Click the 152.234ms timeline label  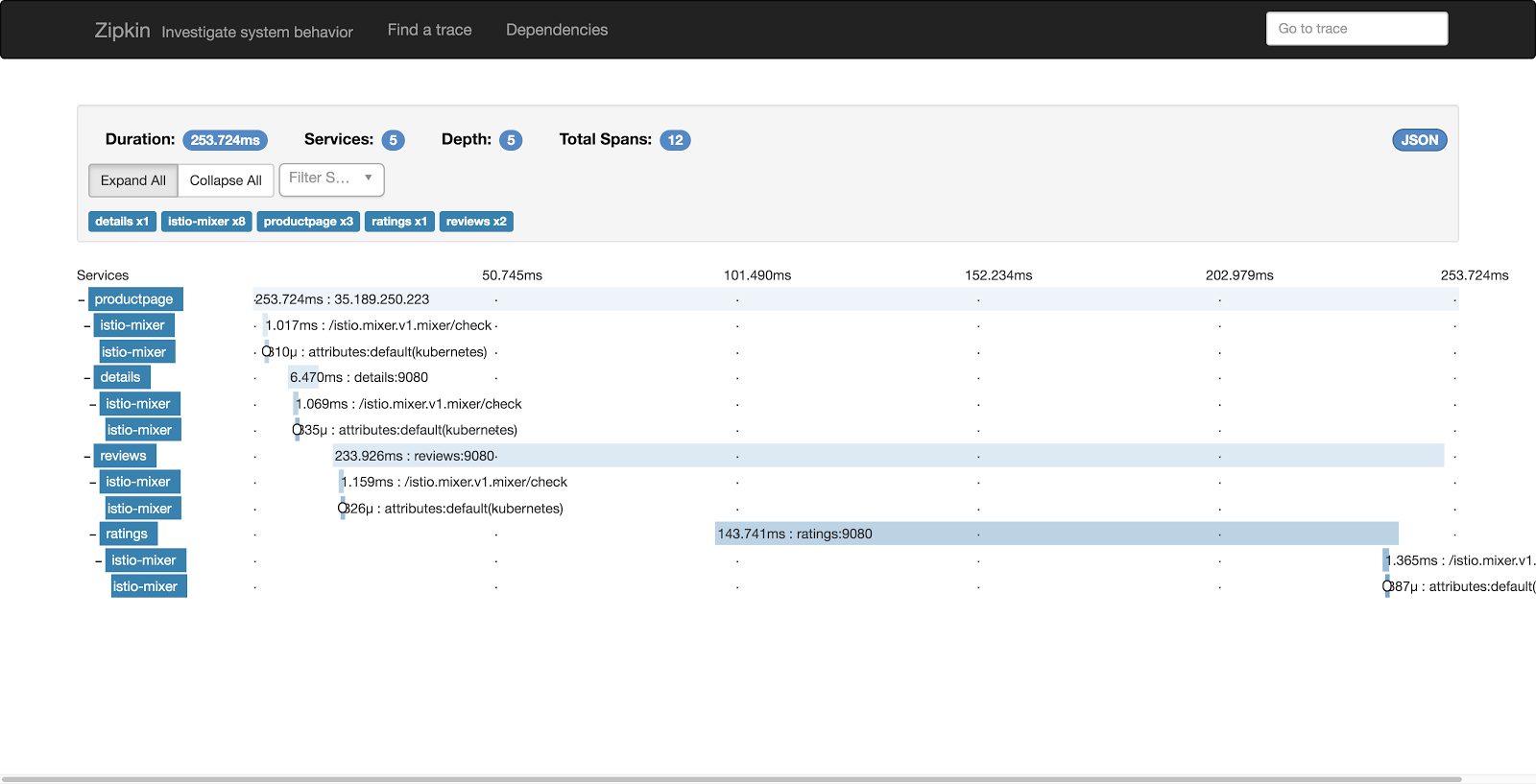click(x=998, y=275)
